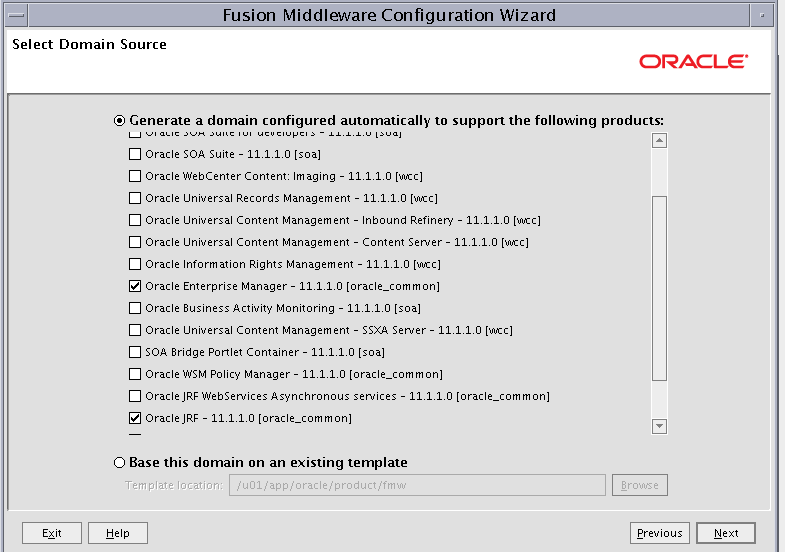Check Oracle Information Rights Management checkbox
This screenshot has height=552, width=785.
(x=135, y=264)
